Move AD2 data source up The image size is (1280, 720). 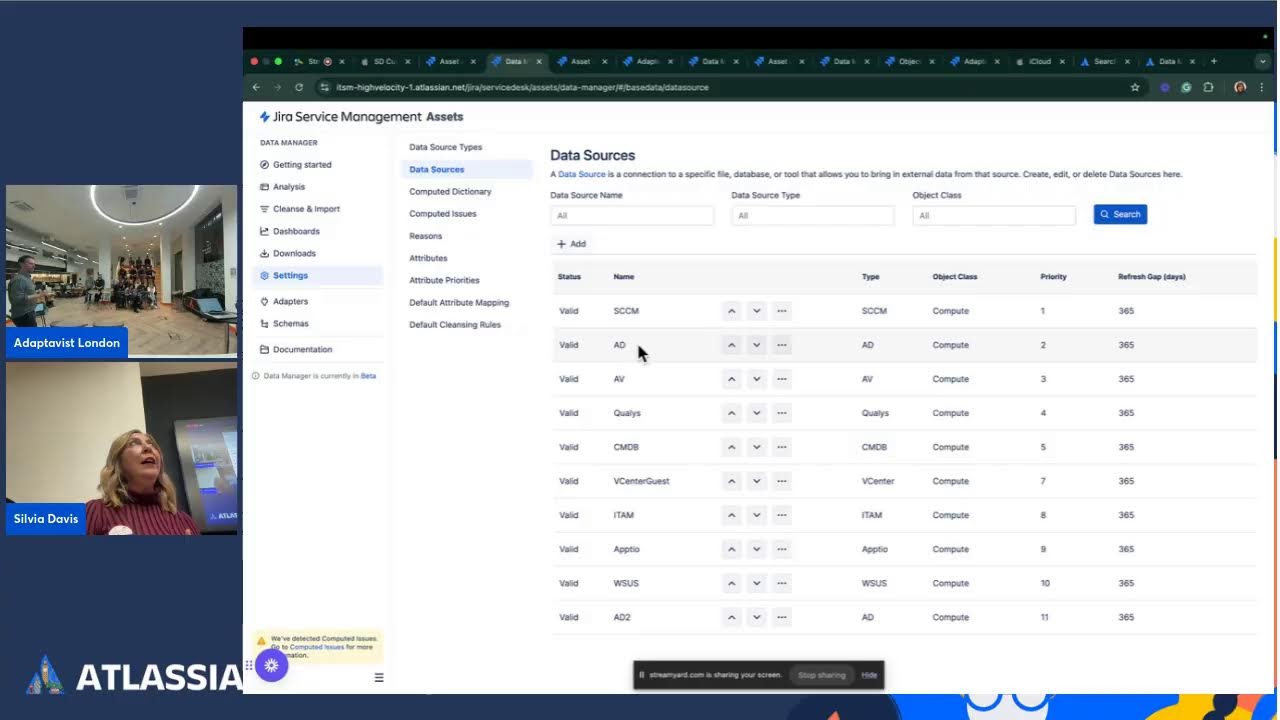(731, 617)
